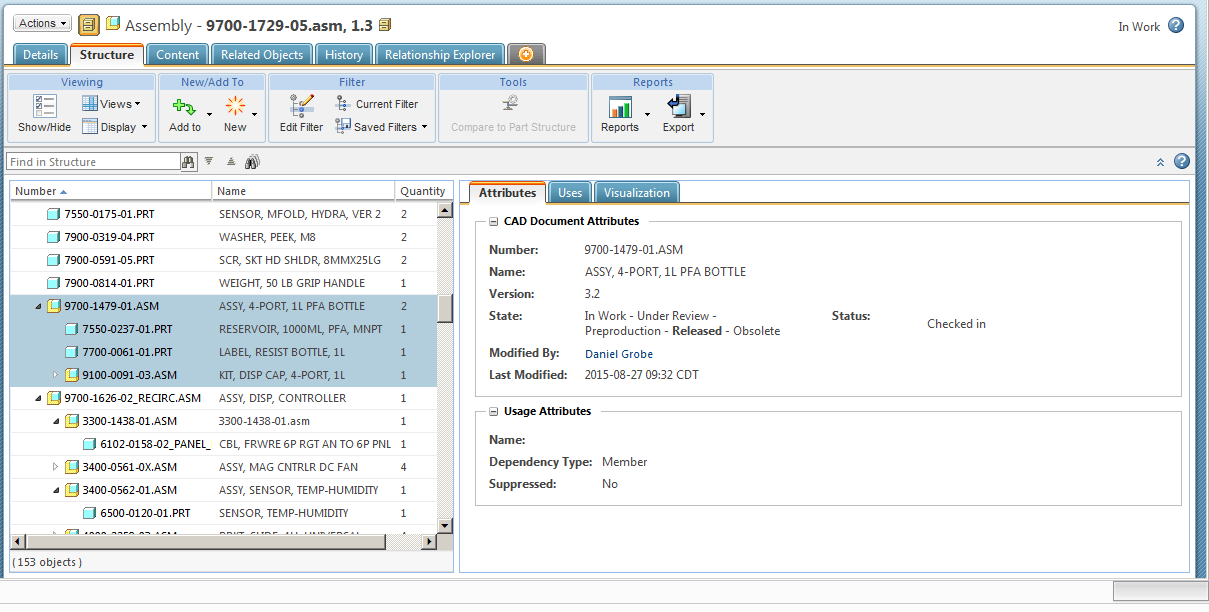Click the structure pane help question mark
The height and width of the screenshot is (612, 1209).
coord(1181,161)
